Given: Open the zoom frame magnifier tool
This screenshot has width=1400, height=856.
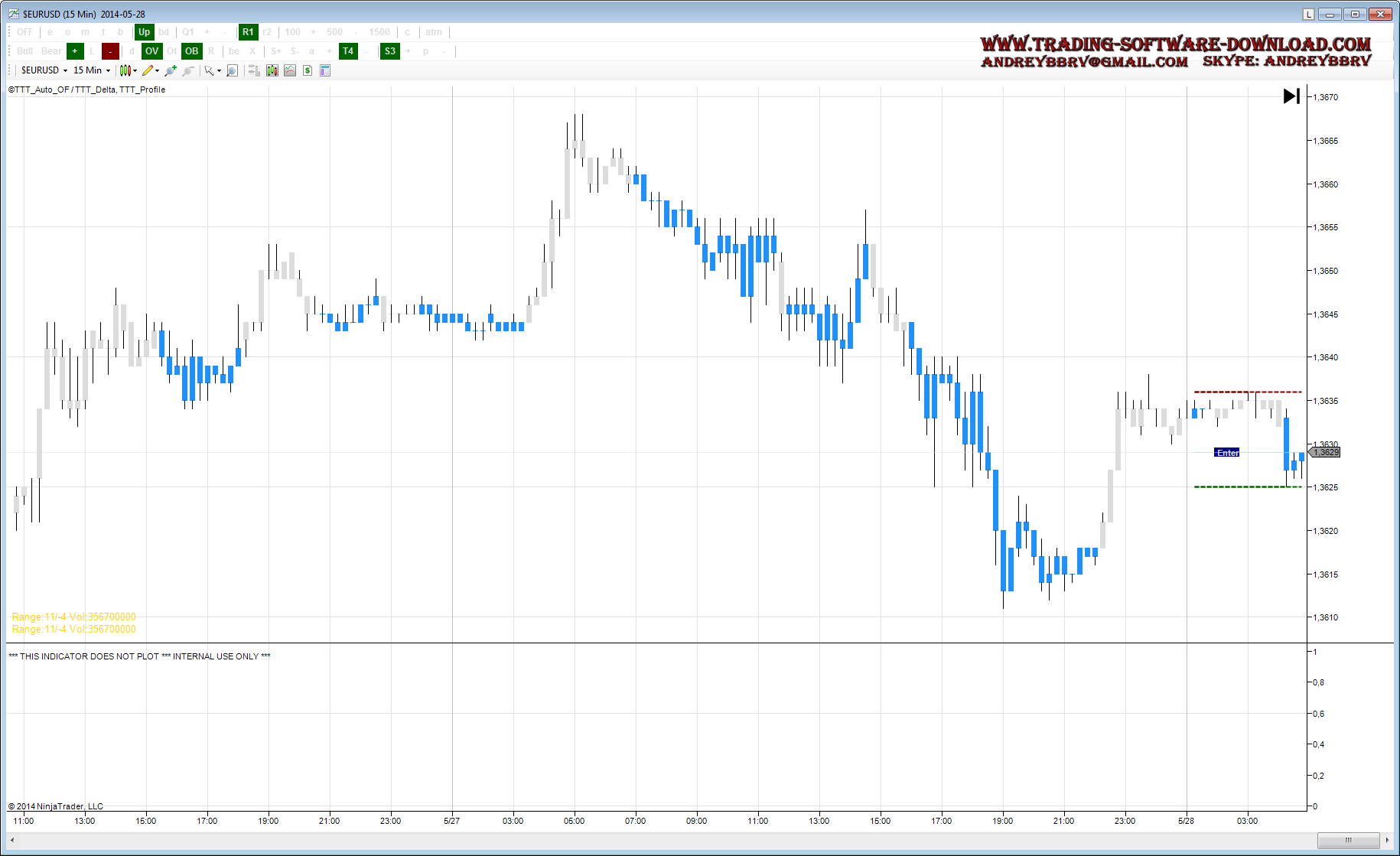Looking at the screenshot, I should pos(233,70).
